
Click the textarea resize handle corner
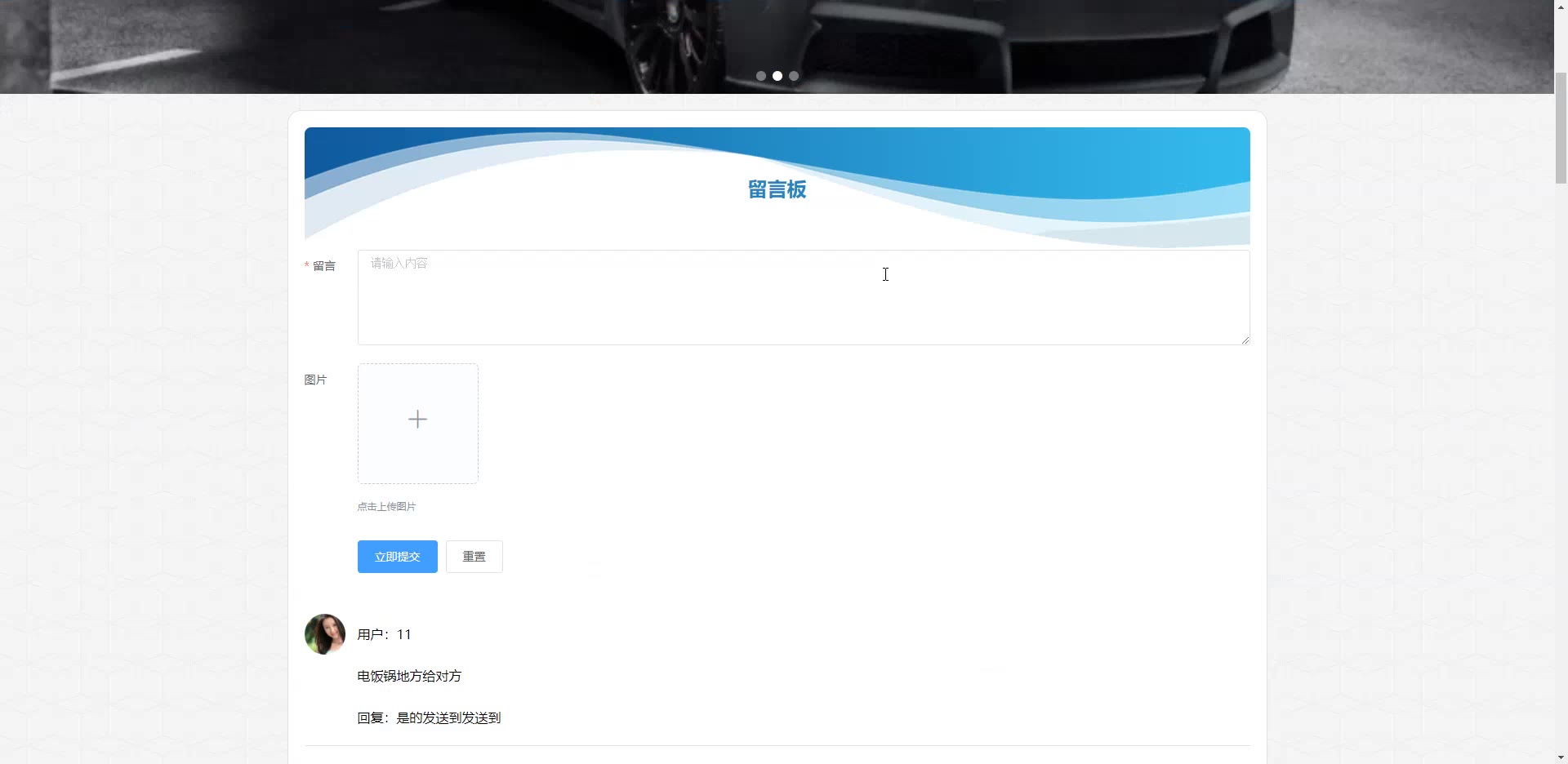[x=1245, y=340]
